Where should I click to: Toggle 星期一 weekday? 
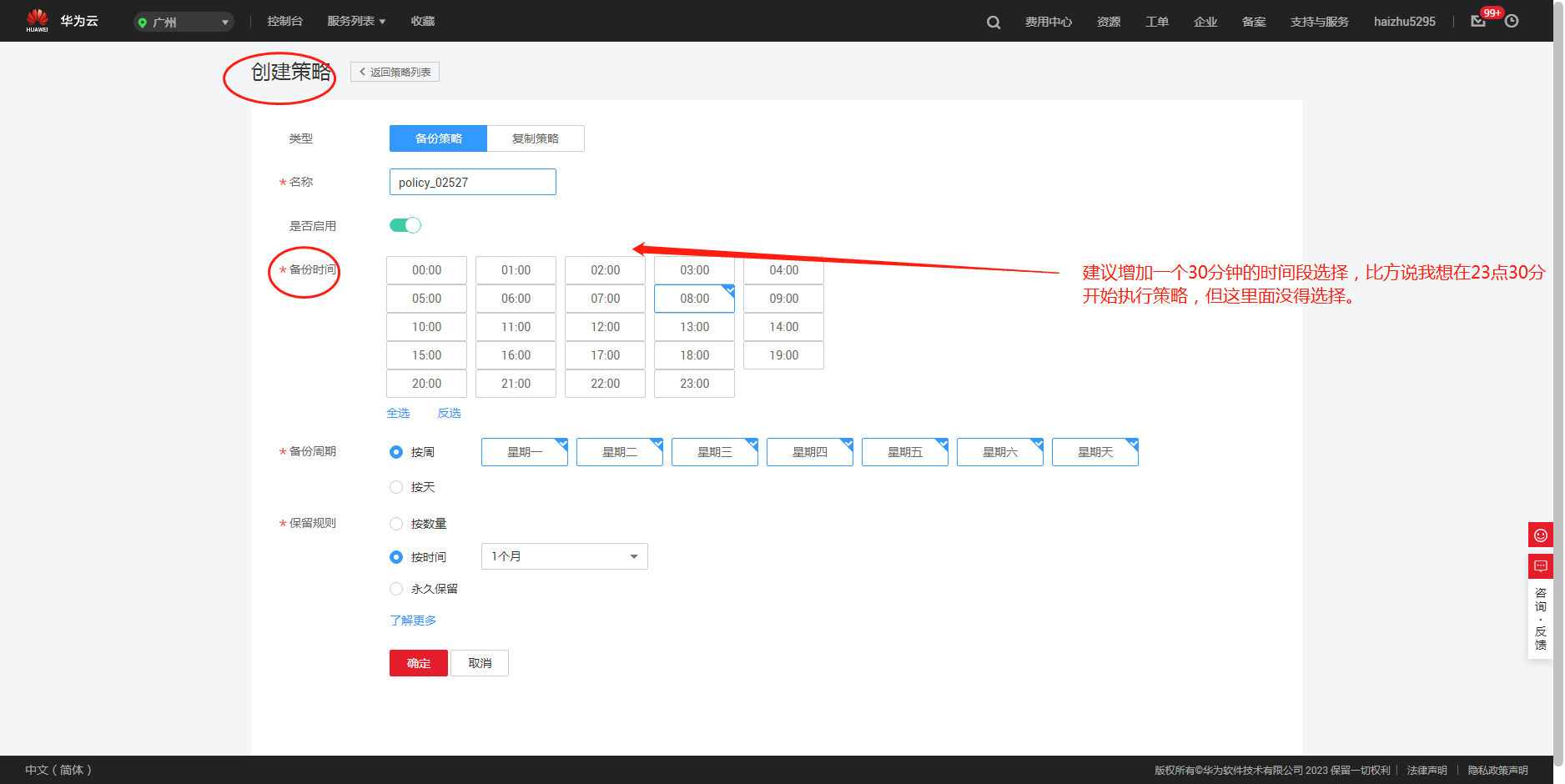click(x=525, y=452)
